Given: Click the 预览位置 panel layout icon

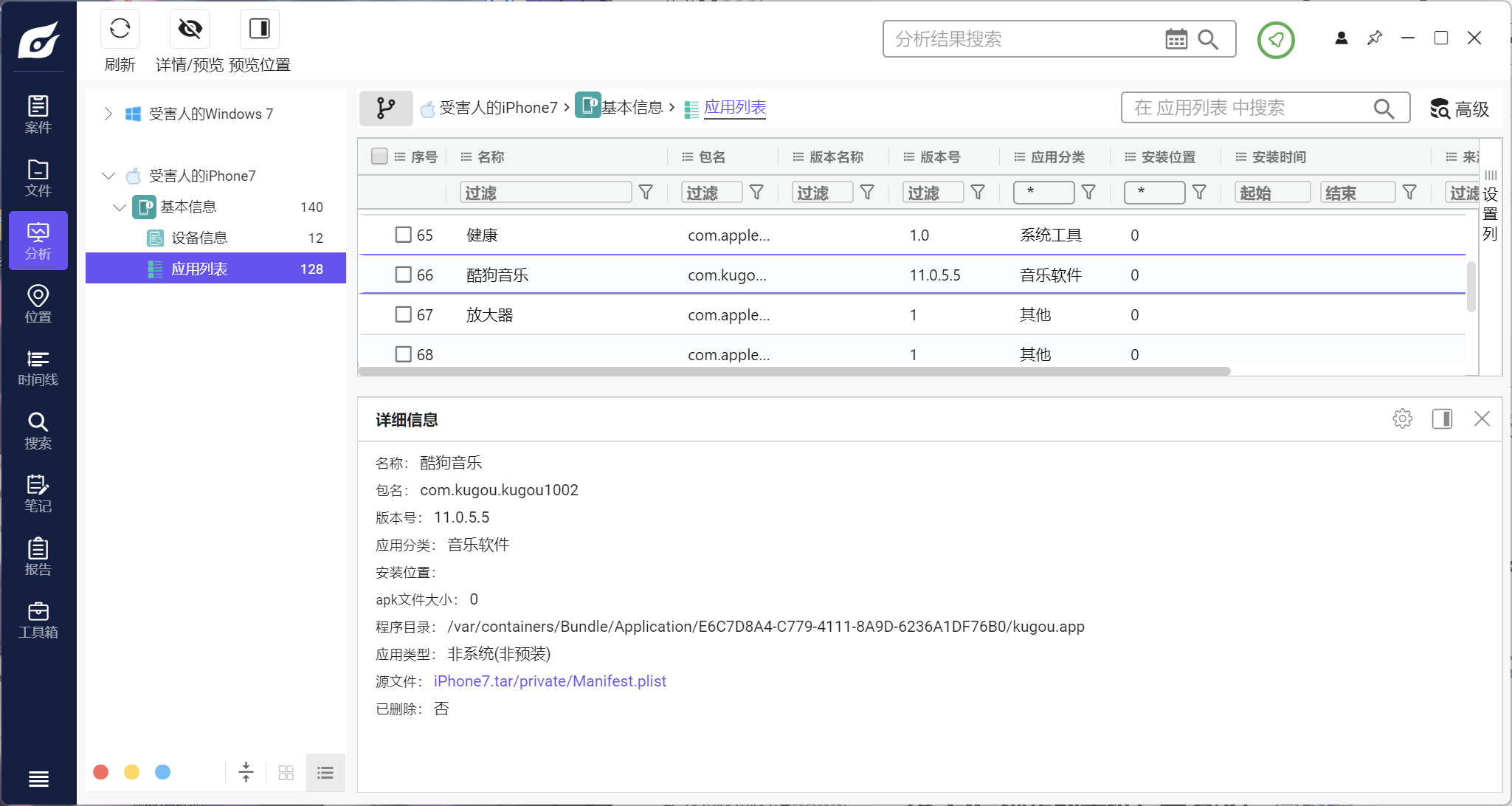Looking at the screenshot, I should (260, 29).
